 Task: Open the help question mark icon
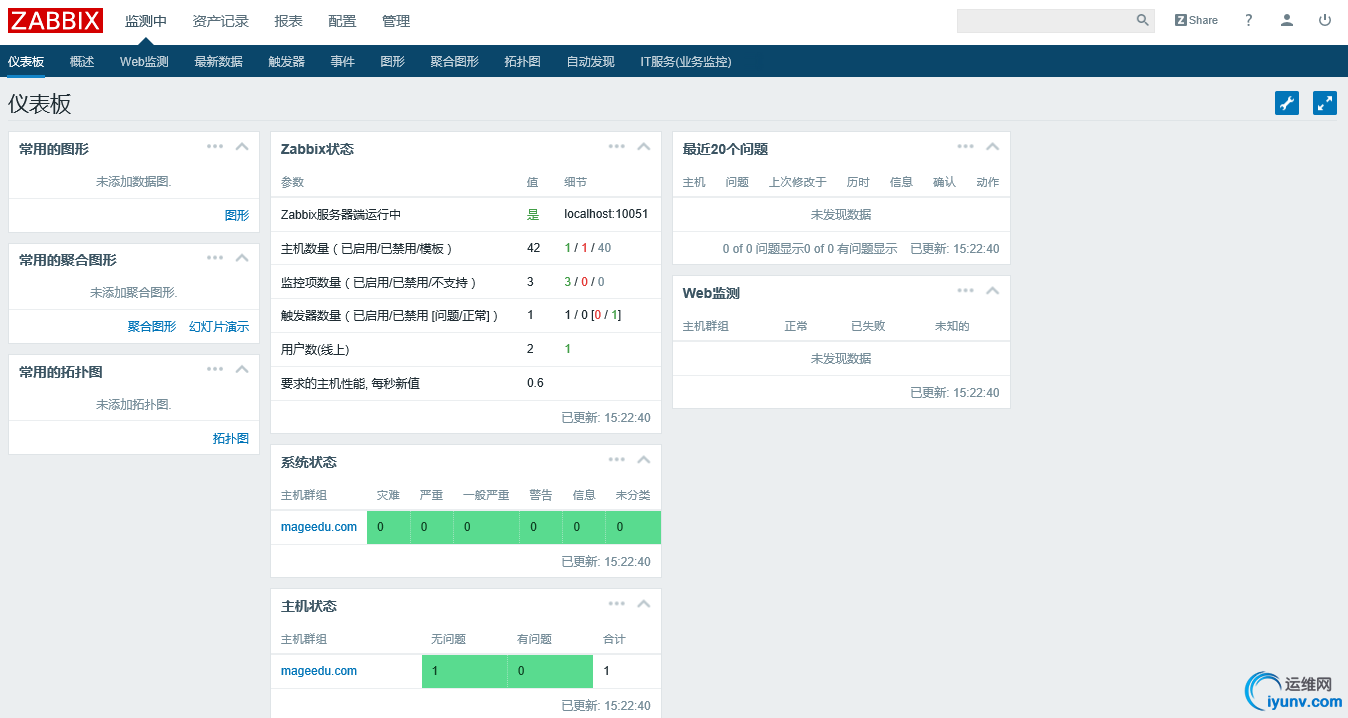(1249, 20)
